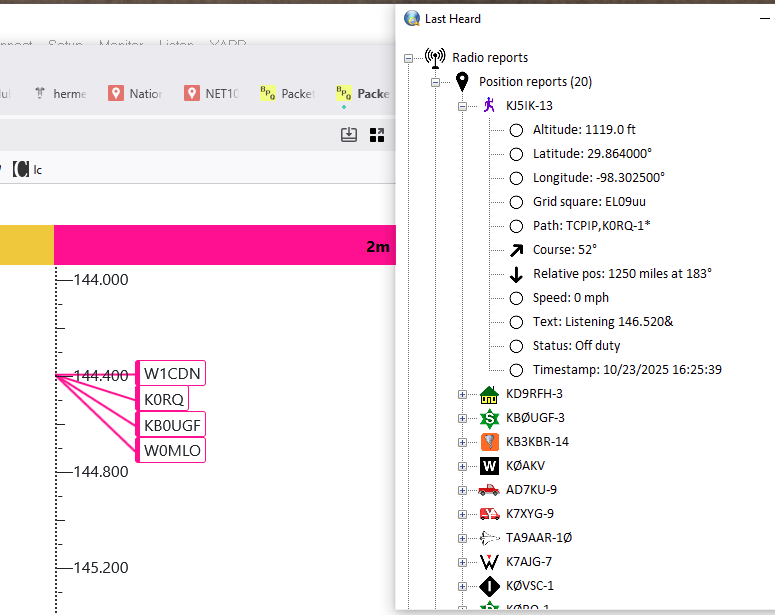The width and height of the screenshot is (775, 615).
Task: Click the green star S icon for KBØUGF-3
Action: point(489,417)
